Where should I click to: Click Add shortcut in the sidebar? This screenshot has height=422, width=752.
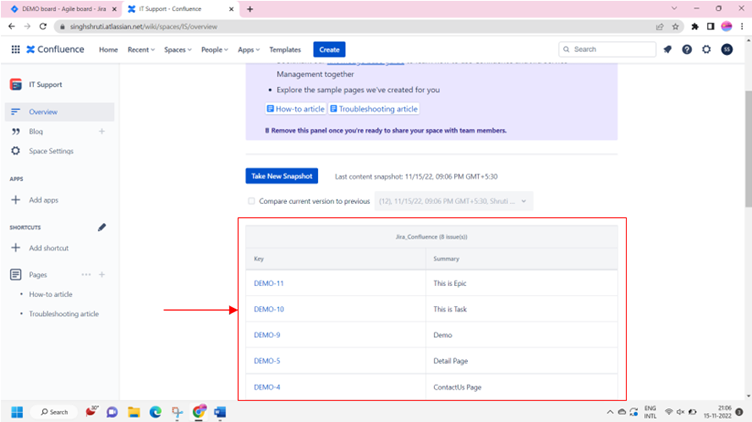48,248
